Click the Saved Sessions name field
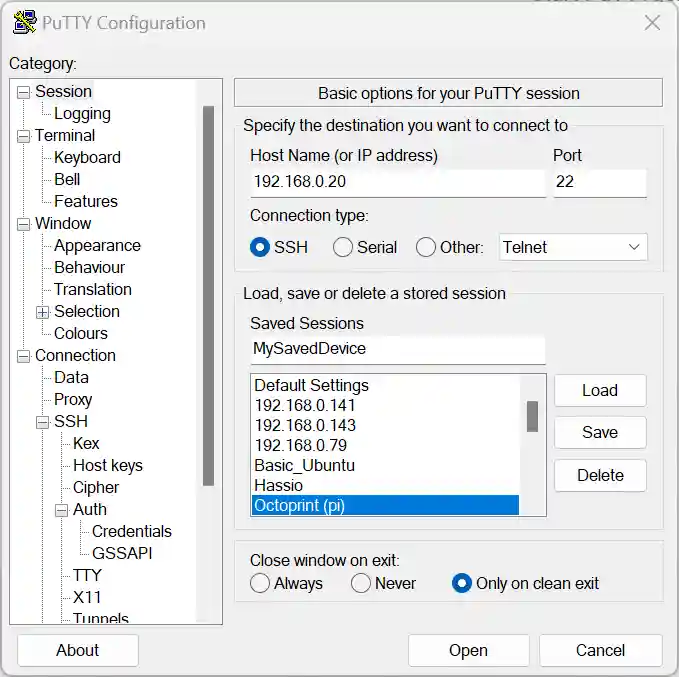Screen dimensions: 679x677 point(398,349)
